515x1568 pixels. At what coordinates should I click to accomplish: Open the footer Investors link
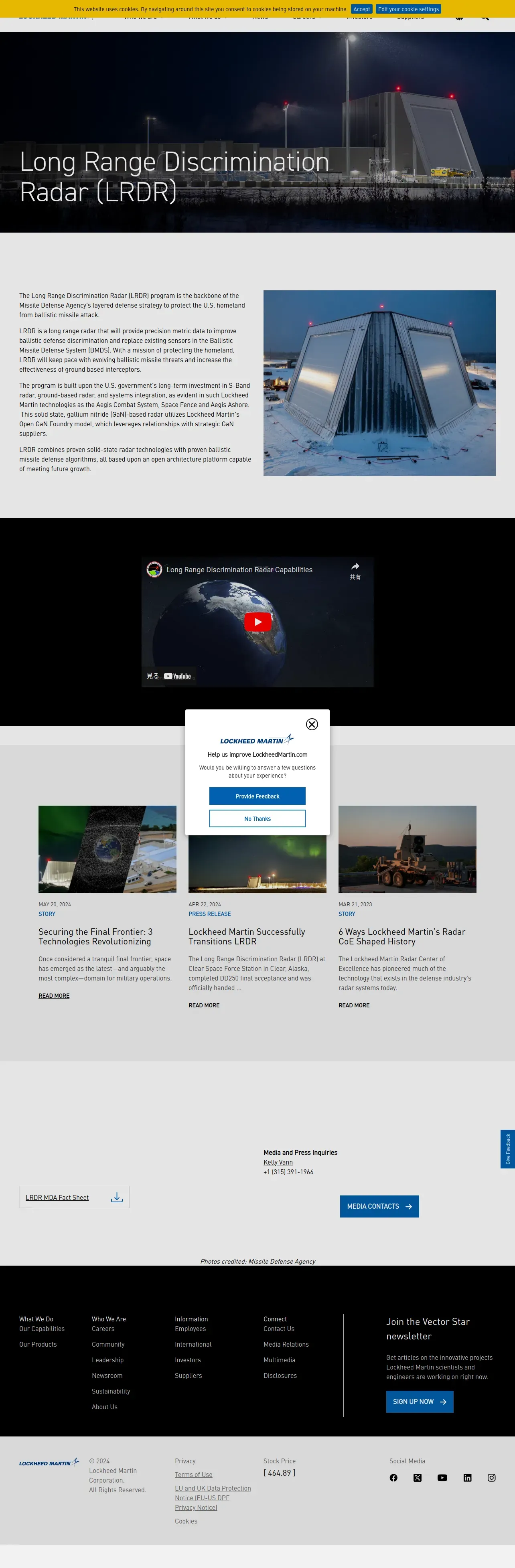pos(187,1360)
